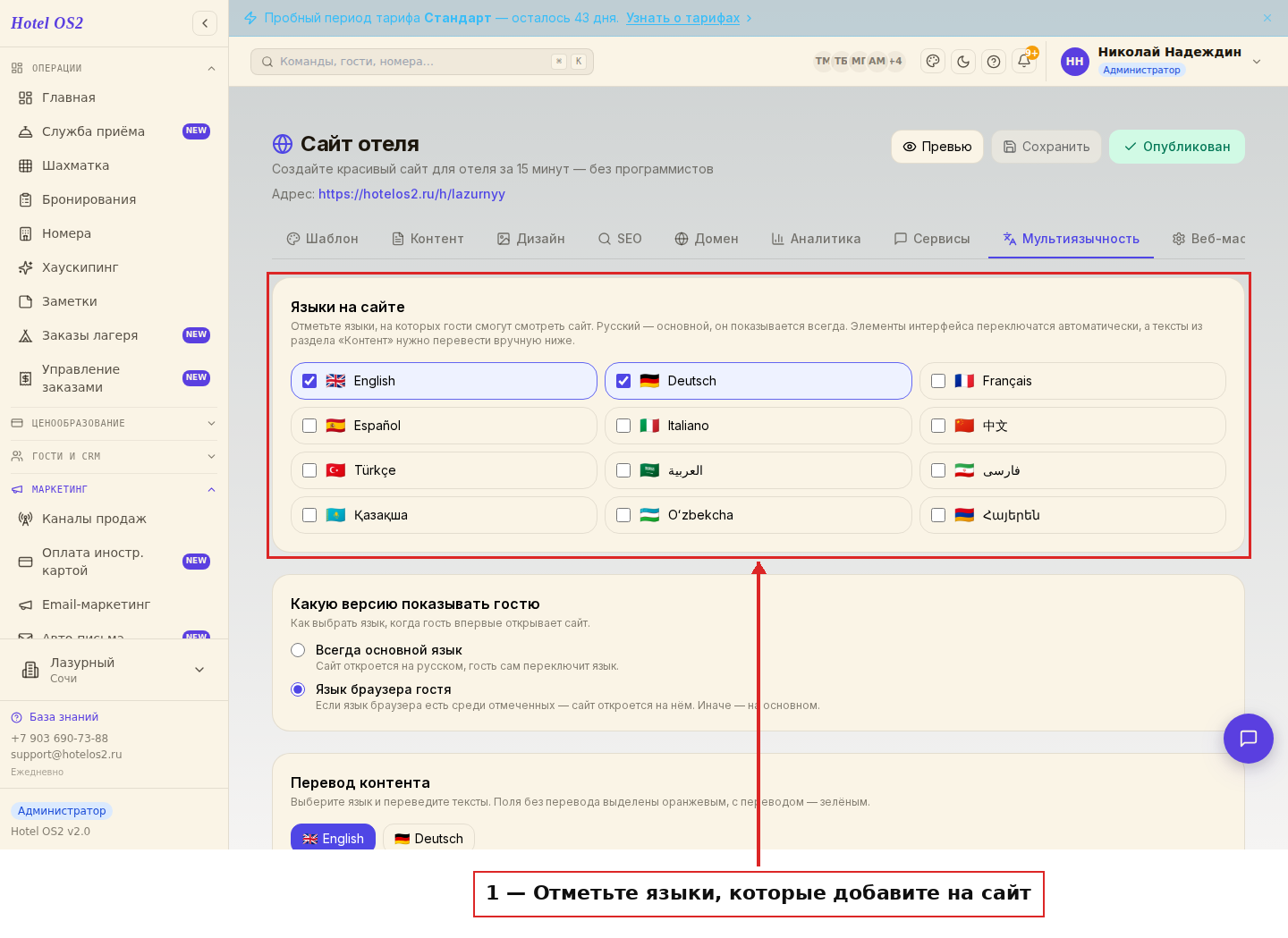1288x938 pixels.
Task: Collapse the ОПЕРАЦИИ sidebar section
Action: [114, 68]
